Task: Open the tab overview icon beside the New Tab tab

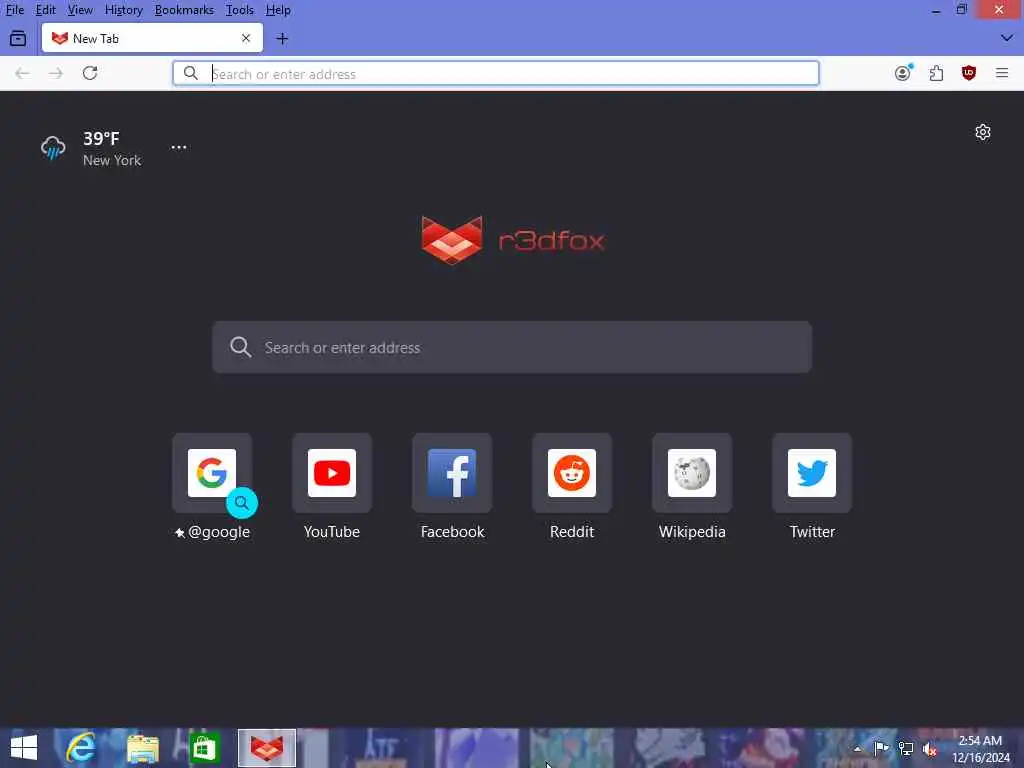Action: tap(18, 39)
